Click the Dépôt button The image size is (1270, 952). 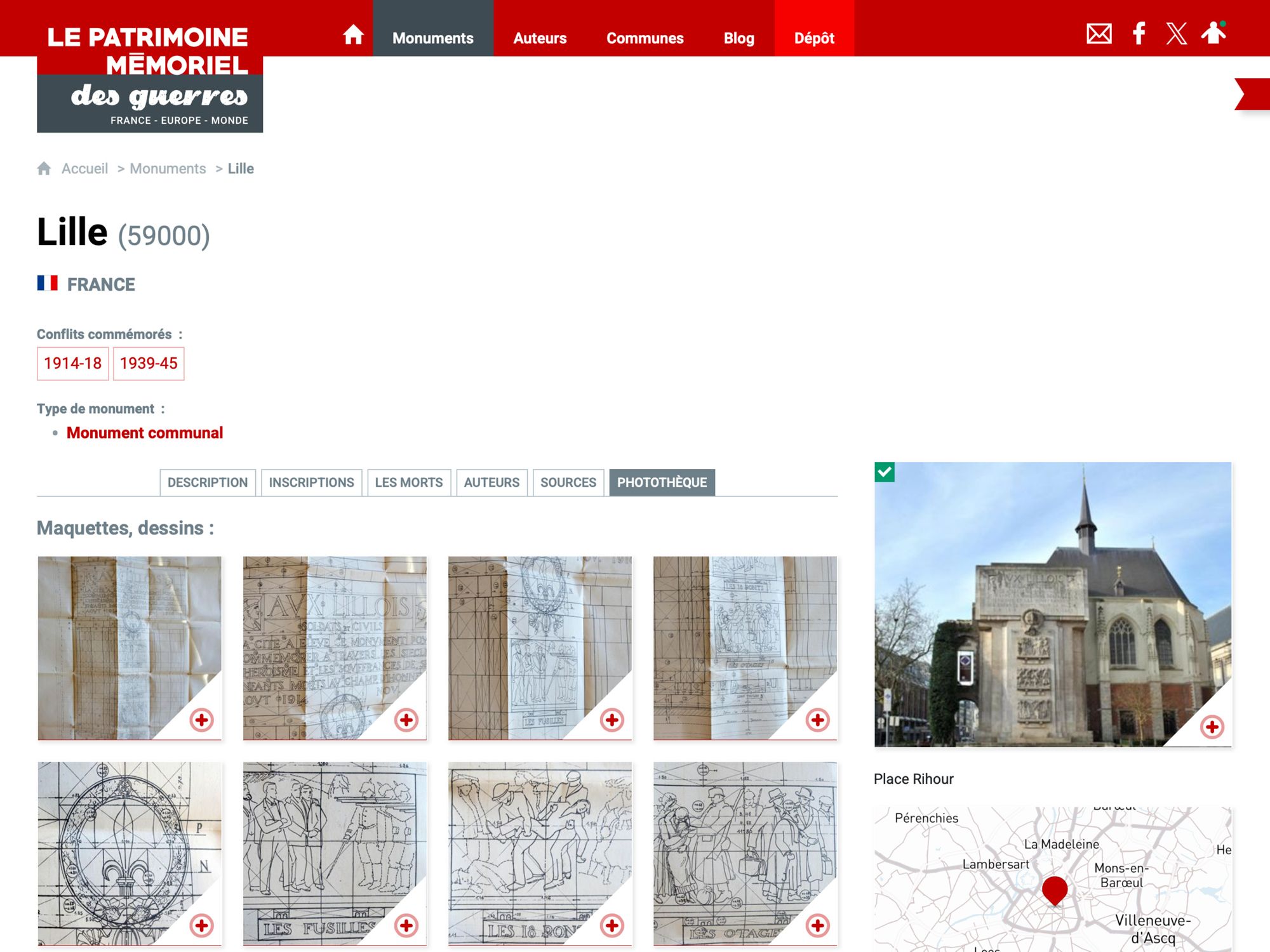814,38
